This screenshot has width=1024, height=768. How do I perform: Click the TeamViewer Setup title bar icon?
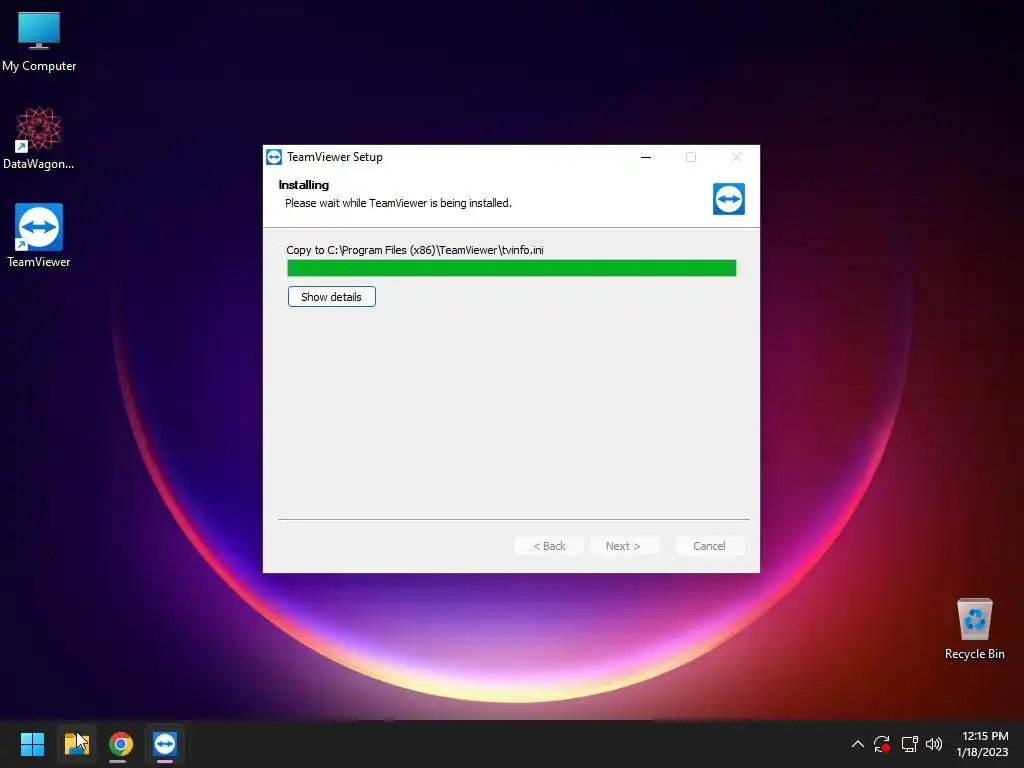pos(274,157)
